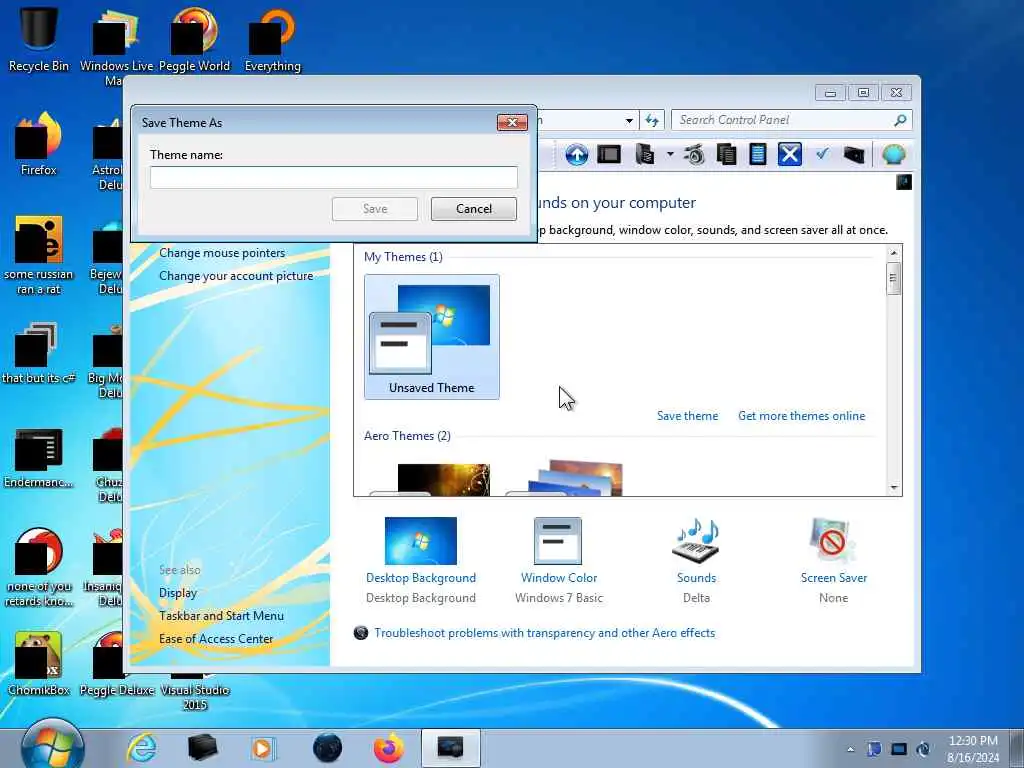Click the copy documents toolbar icon
1024x768 pixels.
point(726,155)
